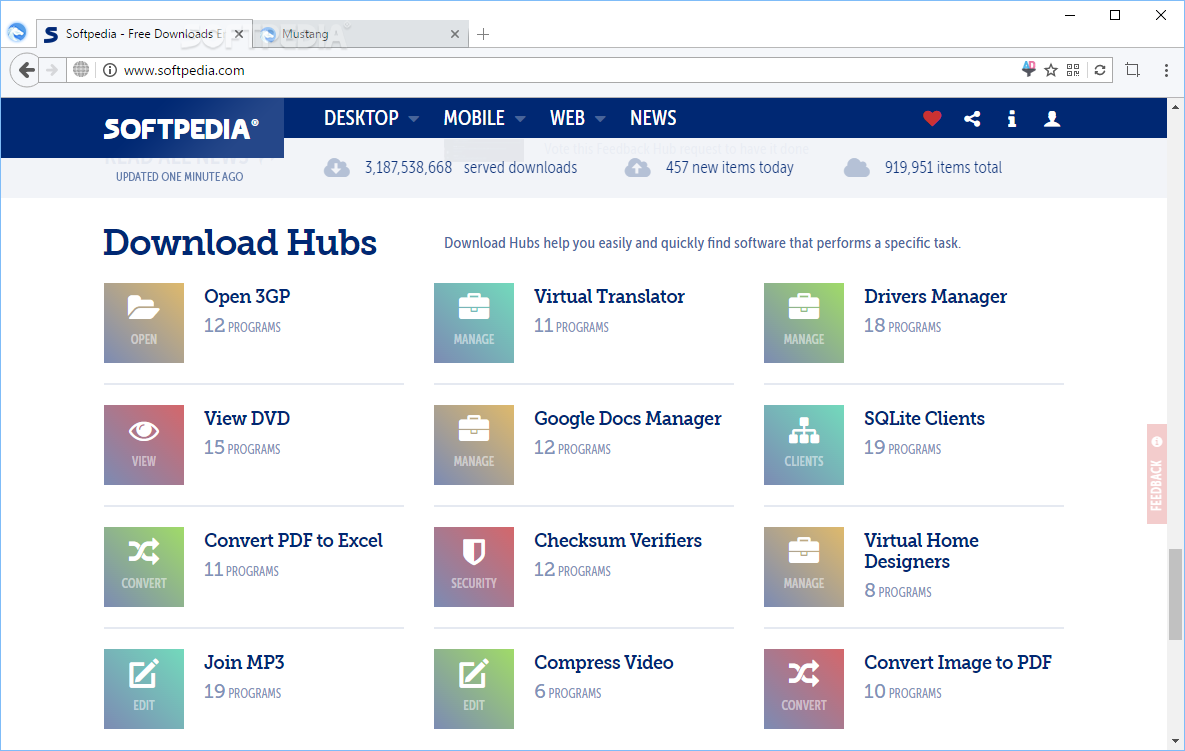Viewport: 1185px width, 751px height.
Task: Click the crop screenshot icon in toolbar
Action: click(1132, 70)
